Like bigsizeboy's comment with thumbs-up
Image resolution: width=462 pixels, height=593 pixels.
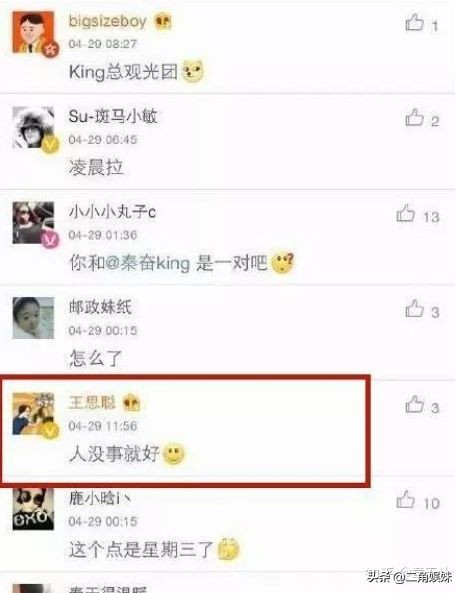tap(414, 22)
